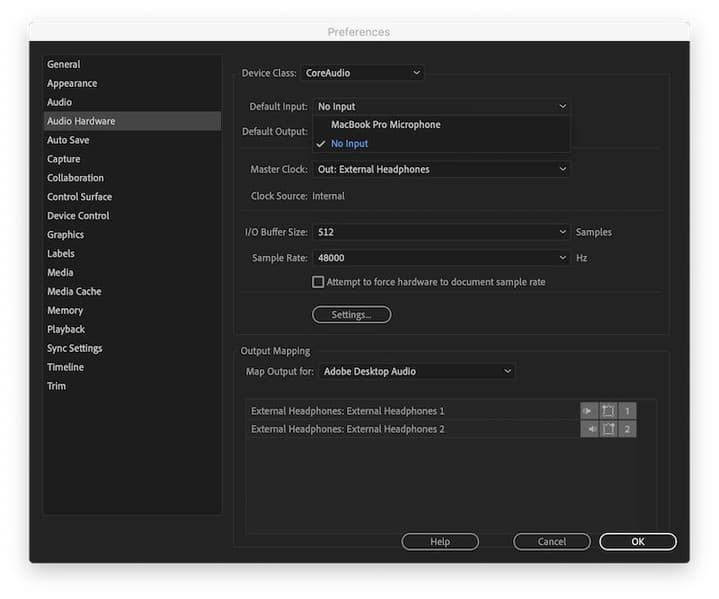The image size is (719, 599).
Task: Enable force hardware to document sample rate
Action: (319, 282)
